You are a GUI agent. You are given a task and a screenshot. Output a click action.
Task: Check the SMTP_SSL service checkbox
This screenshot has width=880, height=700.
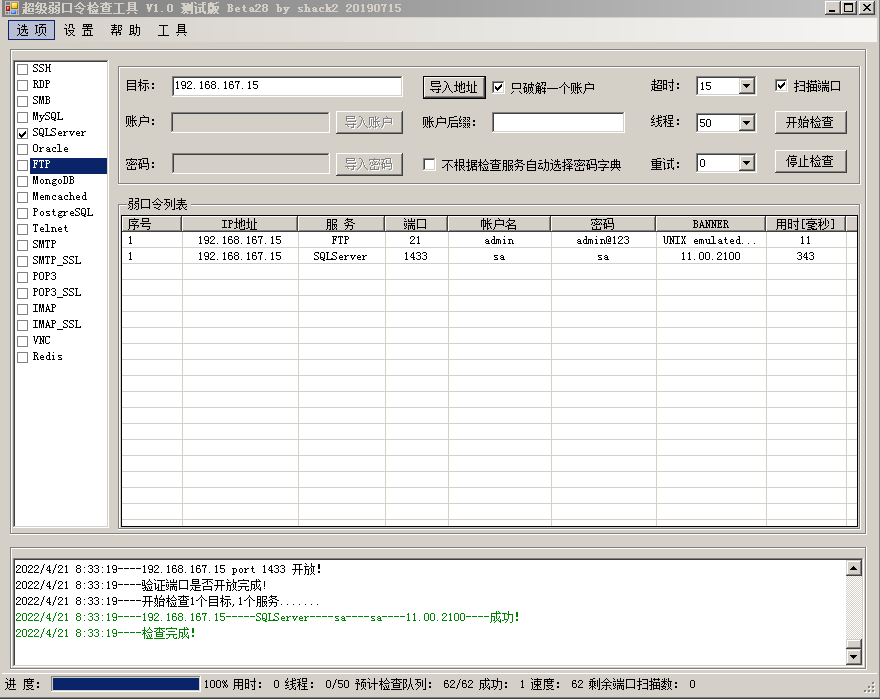pyautogui.click(x=22, y=261)
